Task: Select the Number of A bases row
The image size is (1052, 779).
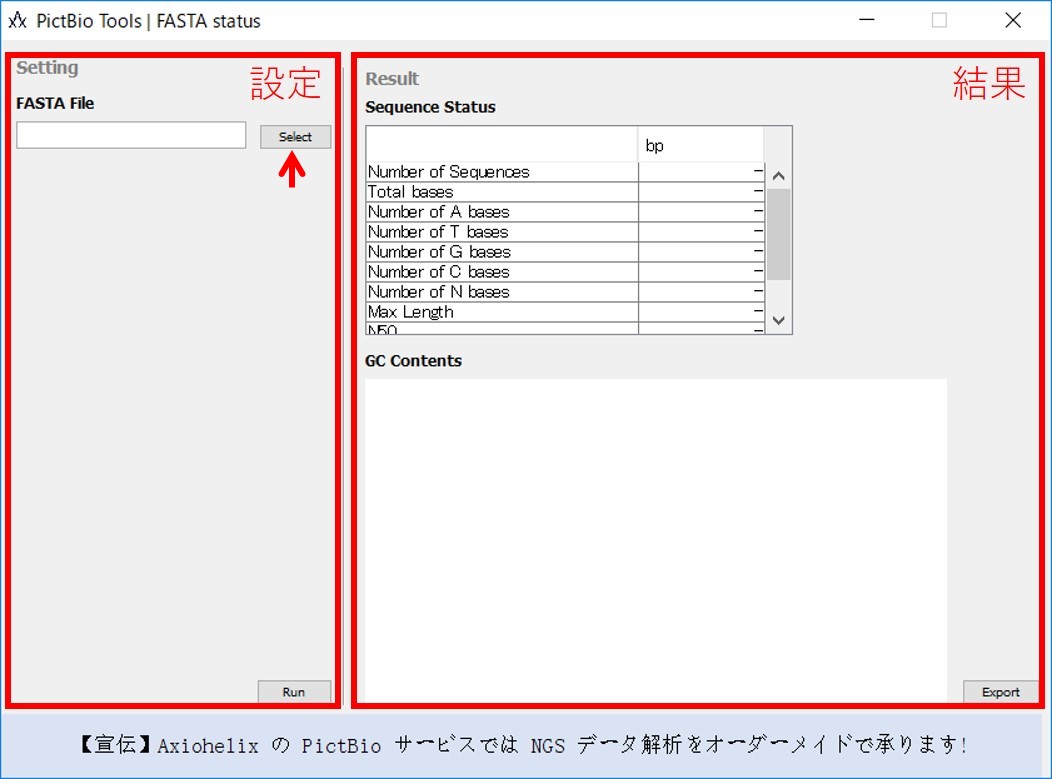Action: coord(501,212)
